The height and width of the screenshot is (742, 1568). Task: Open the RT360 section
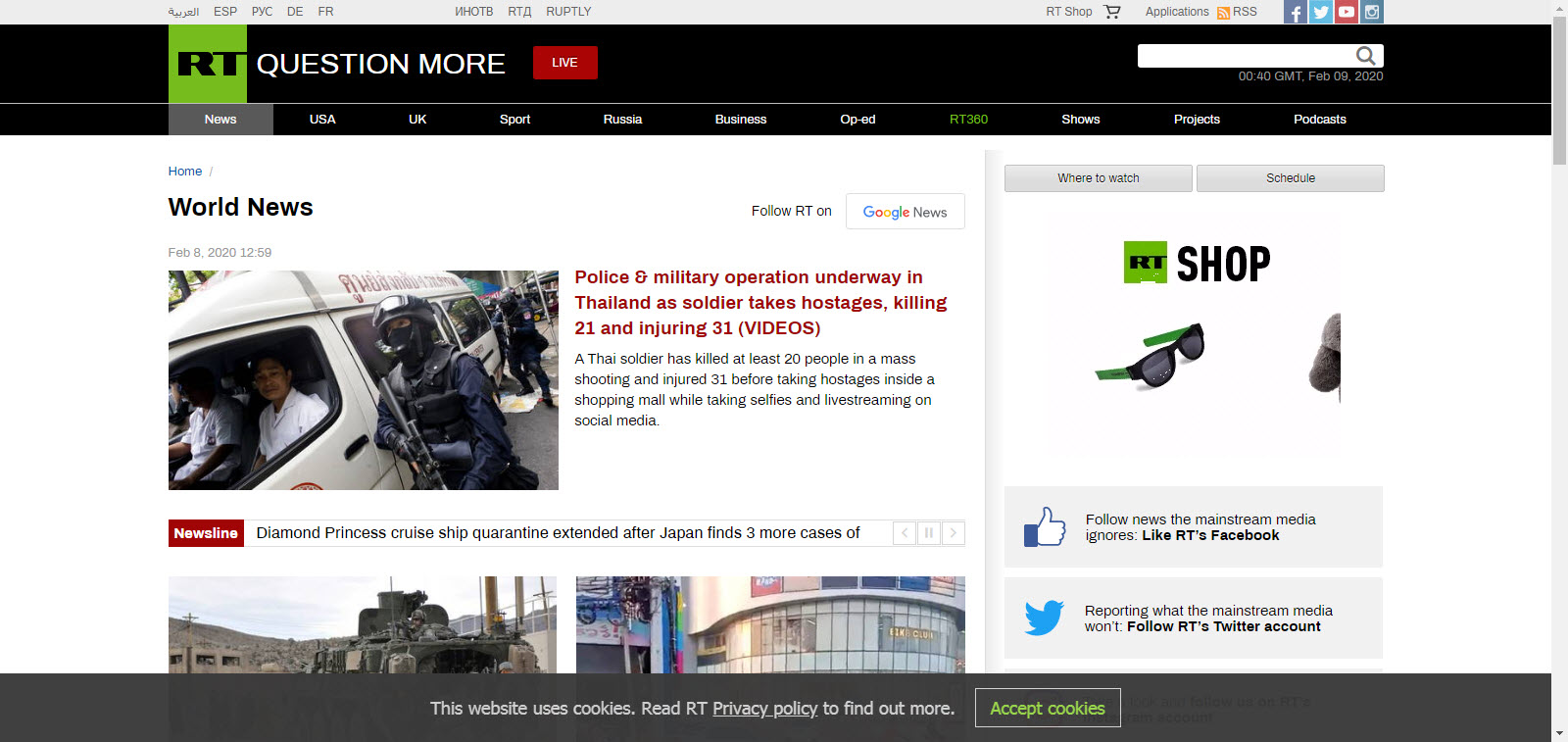coord(968,120)
